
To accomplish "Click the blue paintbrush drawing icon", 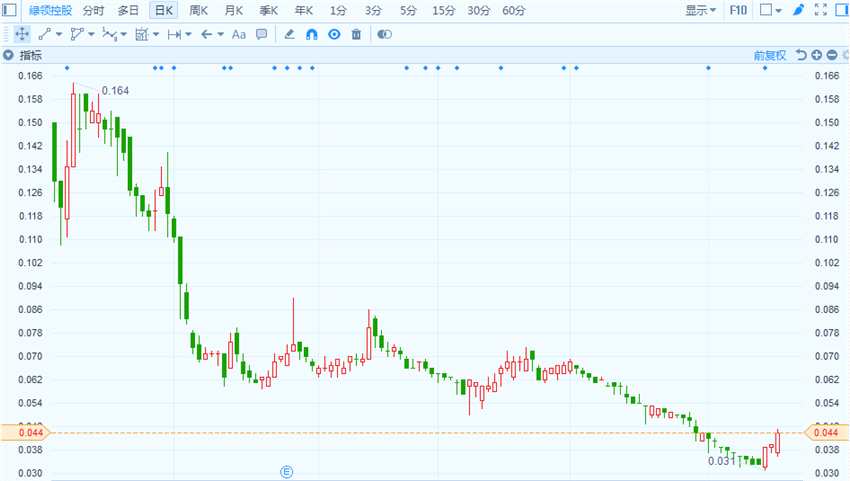I will click(799, 10).
